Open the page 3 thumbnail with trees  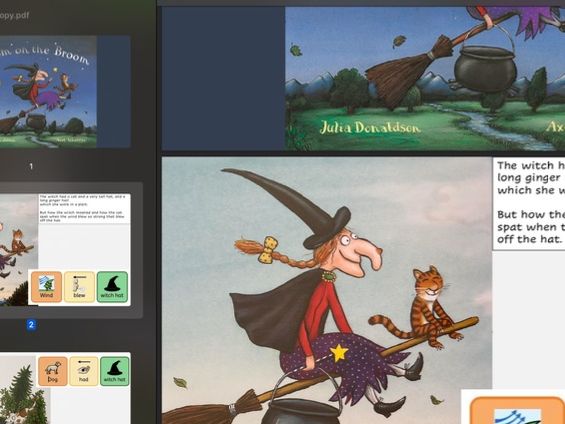click(65, 388)
